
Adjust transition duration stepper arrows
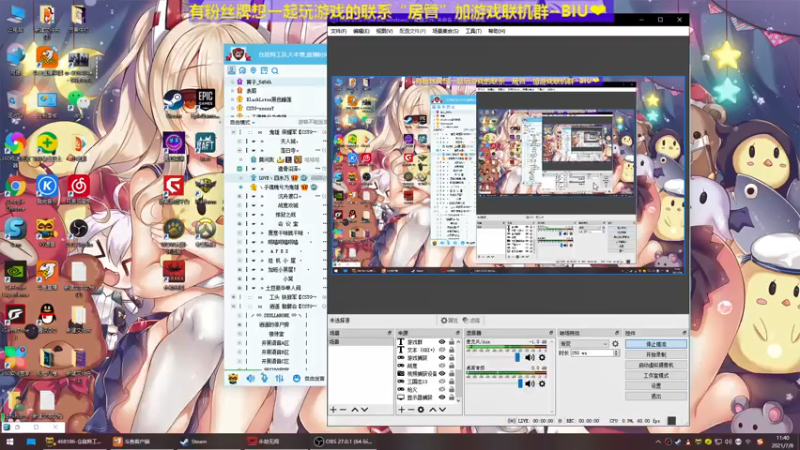coord(616,353)
